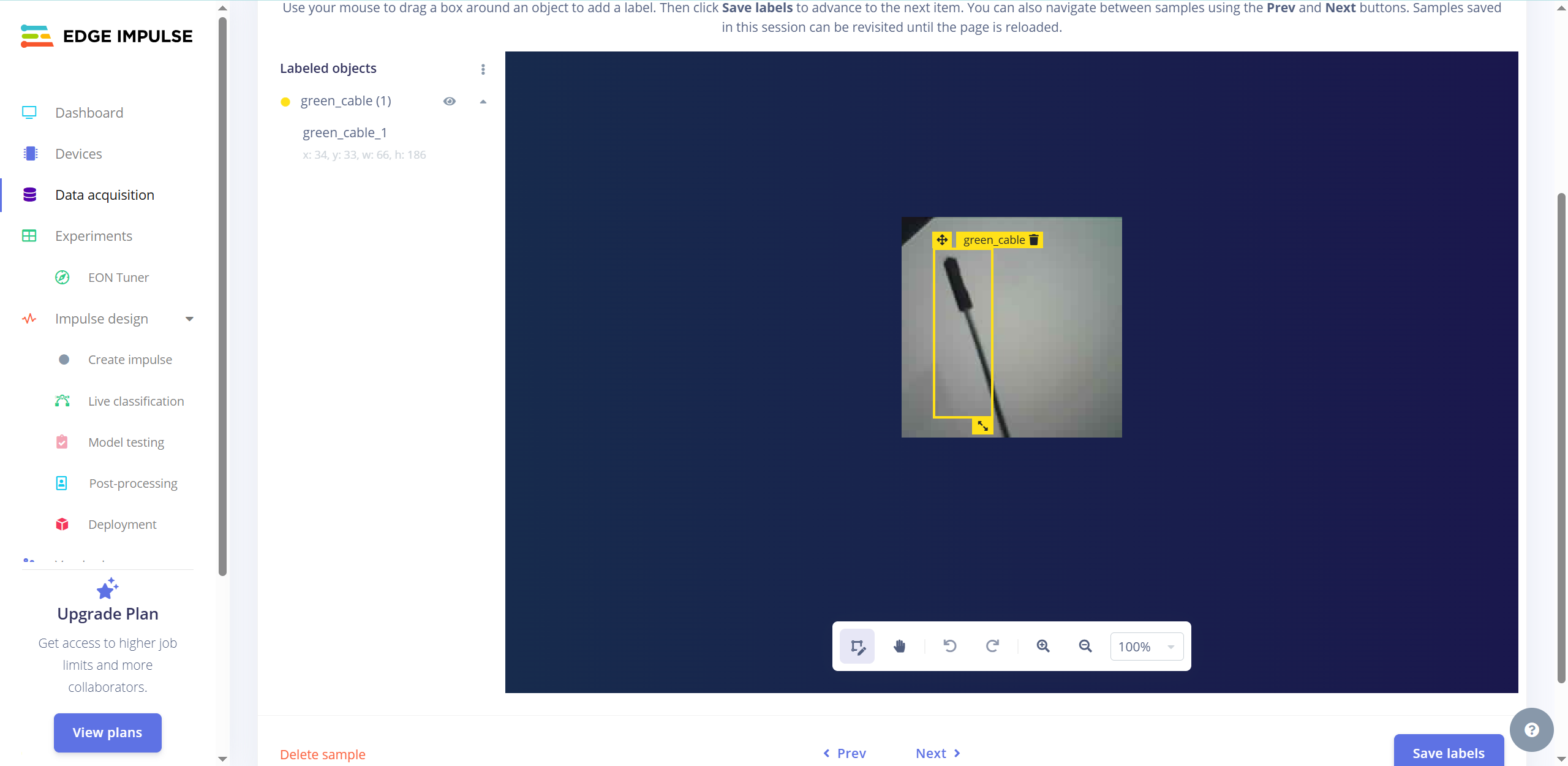Viewport: 1568px width, 766px height.
Task: Click the Delete sample link
Action: click(322, 754)
